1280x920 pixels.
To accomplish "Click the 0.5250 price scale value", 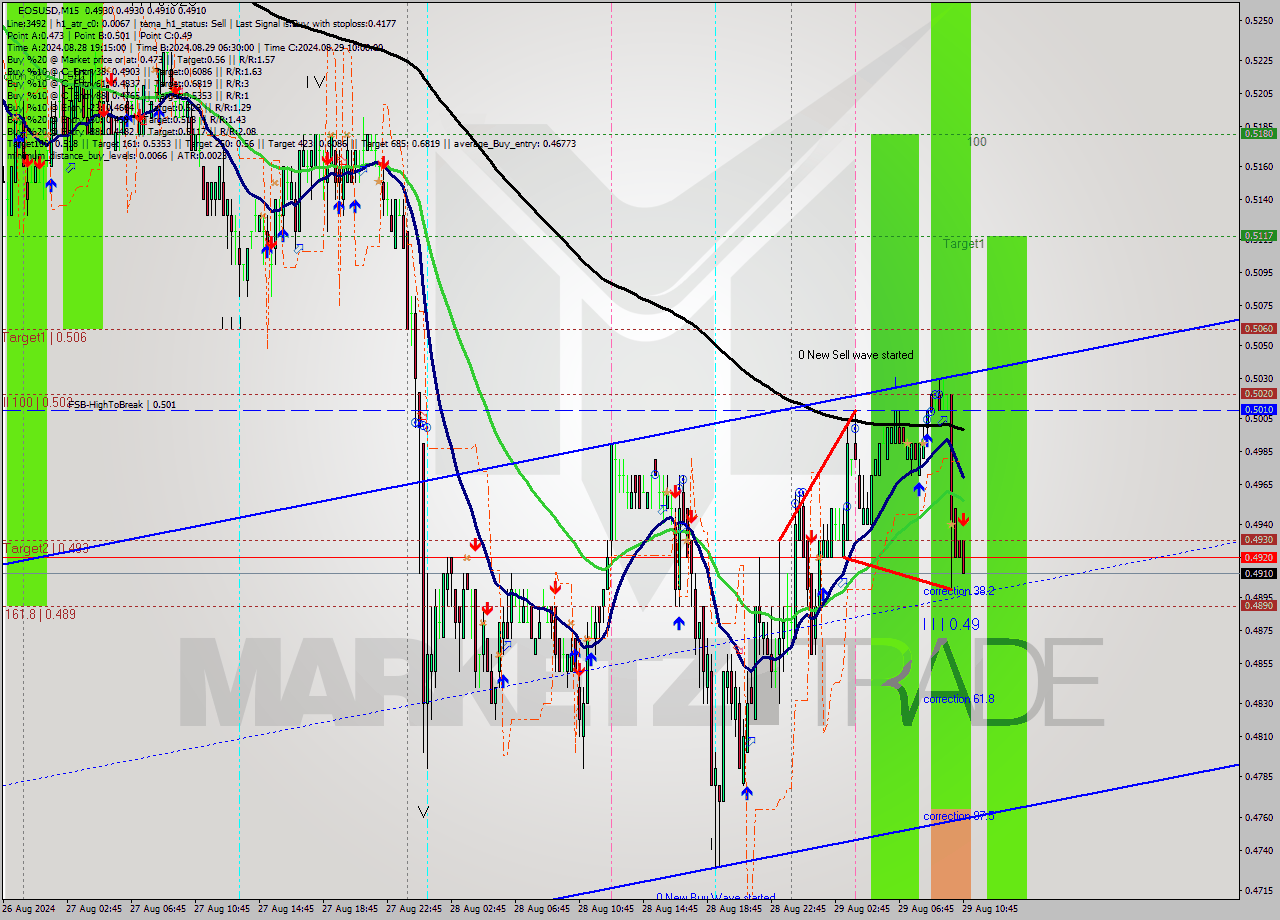I will coord(1258,20).
